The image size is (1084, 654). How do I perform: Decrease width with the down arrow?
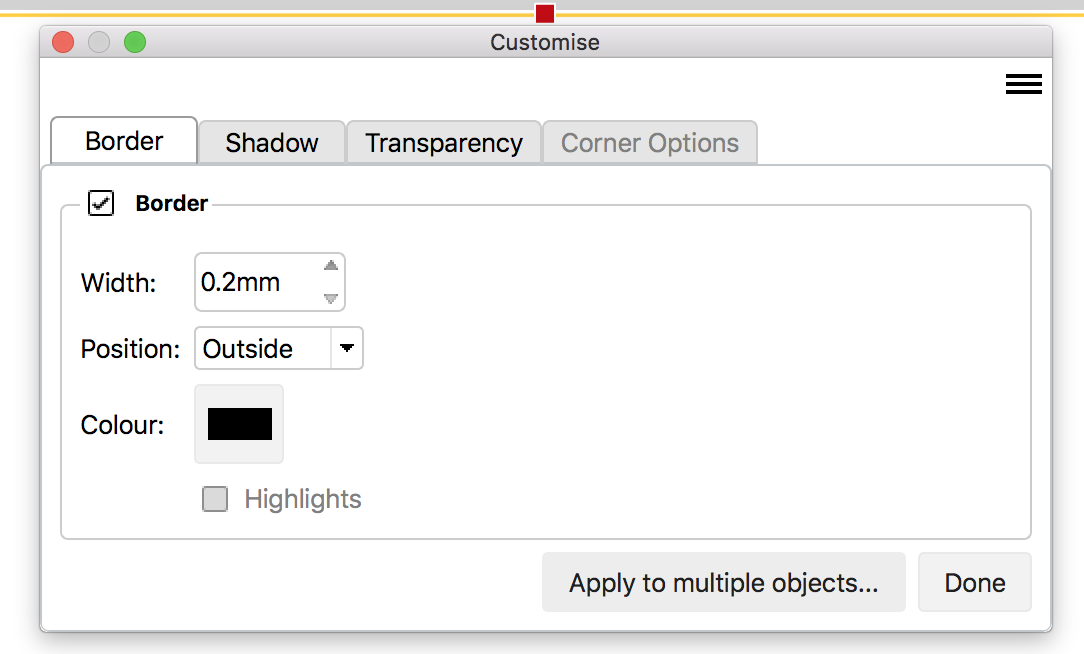(331, 298)
